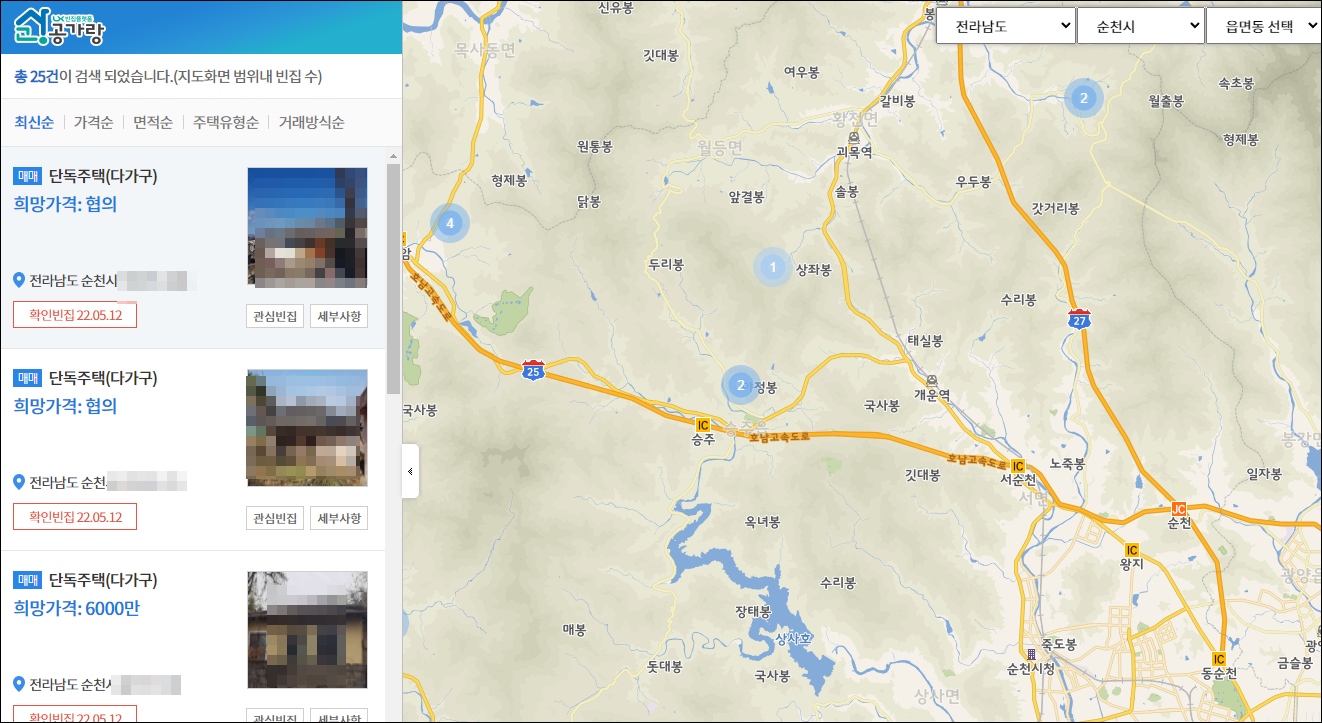
Task: Click the 승주 IC marker
Action: pyautogui.click(x=702, y=424)
